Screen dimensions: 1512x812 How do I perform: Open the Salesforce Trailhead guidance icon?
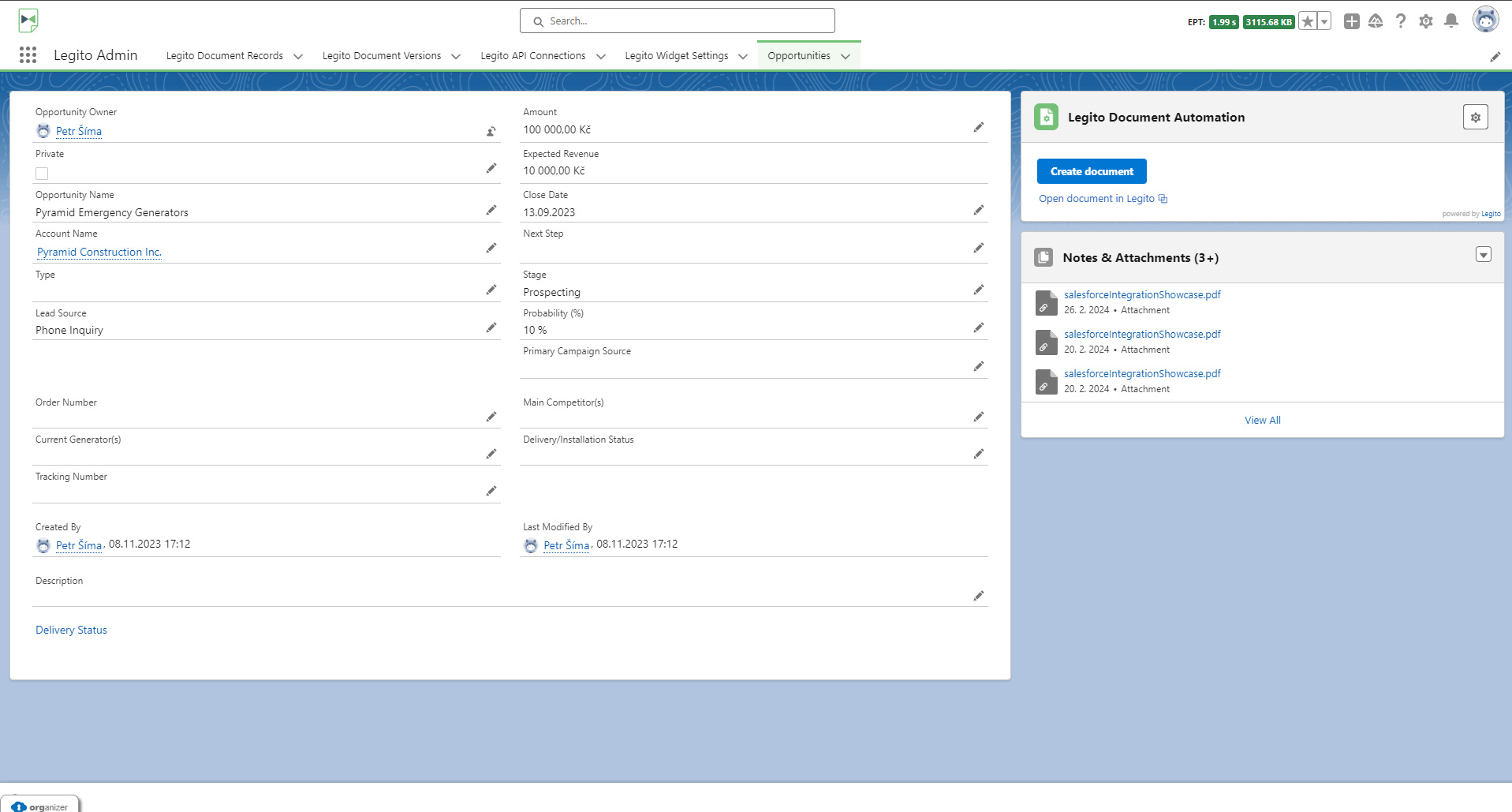coord(1376,21)
